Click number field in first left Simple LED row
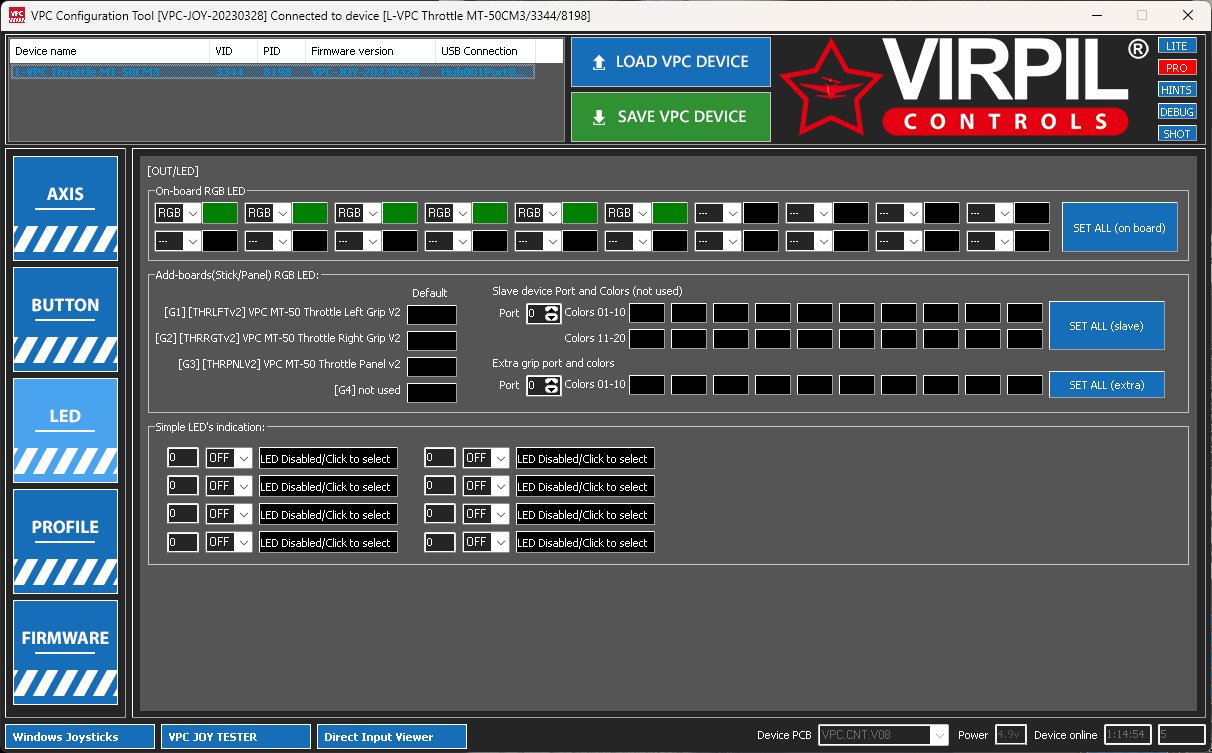Viewport: 1212px width, 753px height. [x=182, y=458]
